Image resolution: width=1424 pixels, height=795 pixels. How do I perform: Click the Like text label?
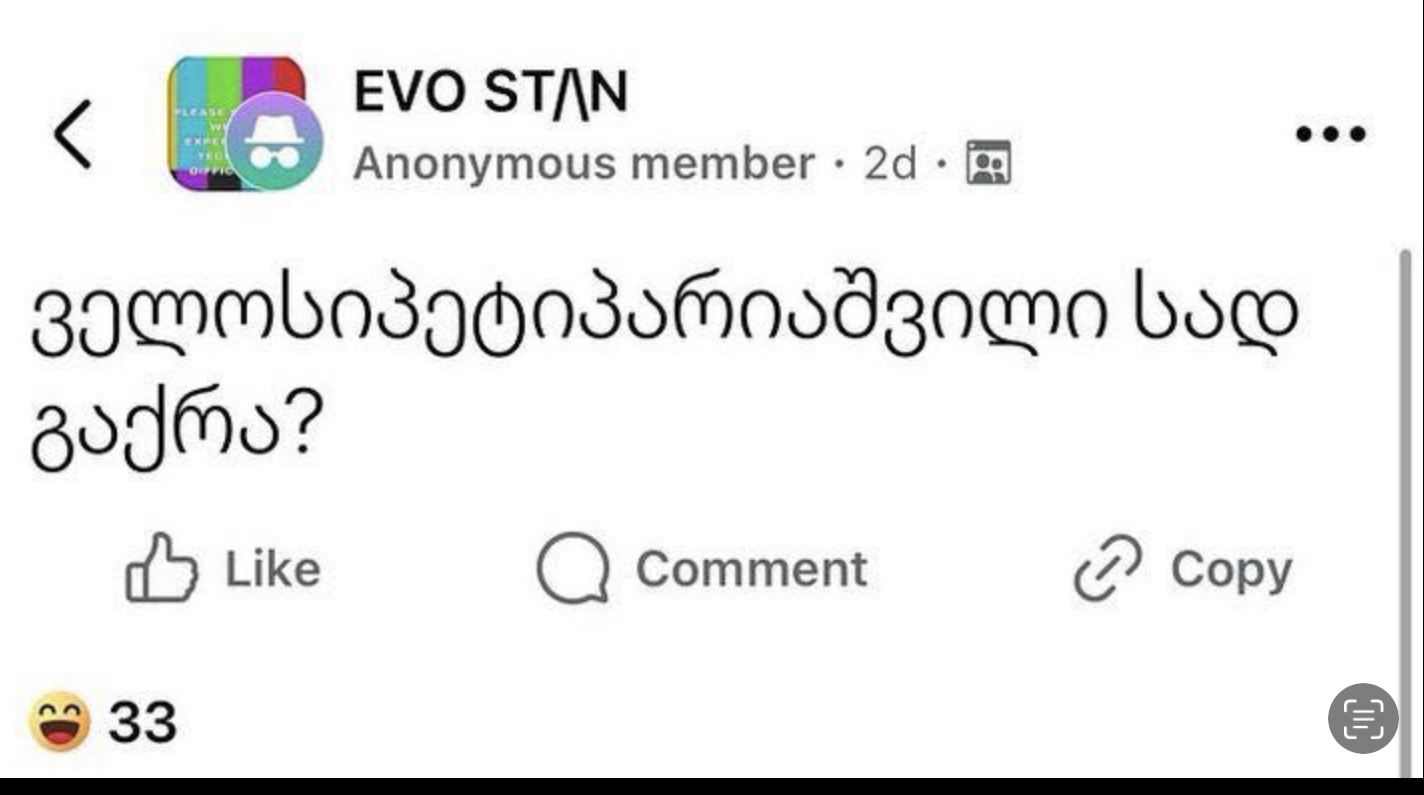tap(273, 569)
